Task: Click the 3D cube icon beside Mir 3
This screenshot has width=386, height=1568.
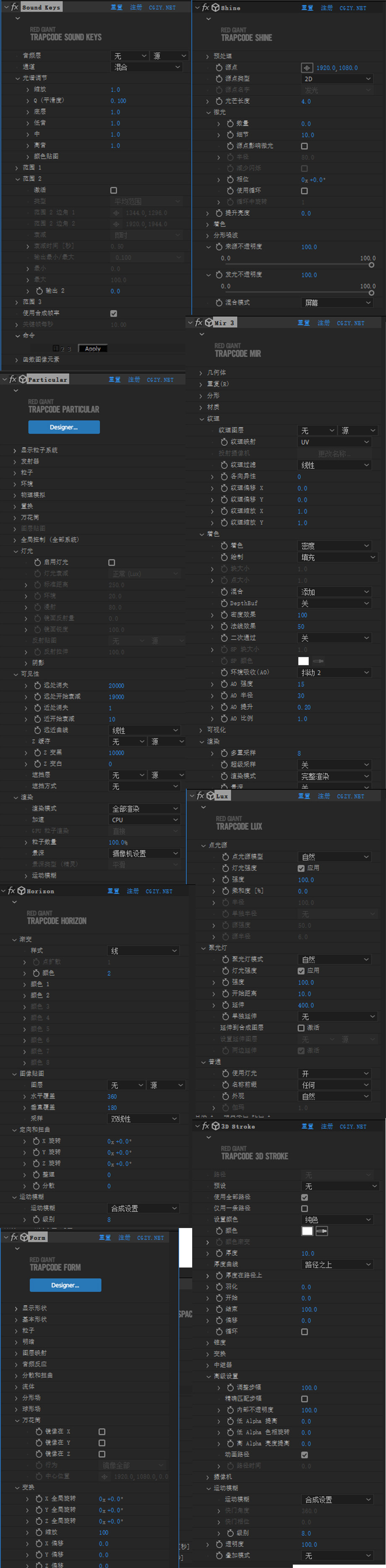Action: [x=209, y=323]
